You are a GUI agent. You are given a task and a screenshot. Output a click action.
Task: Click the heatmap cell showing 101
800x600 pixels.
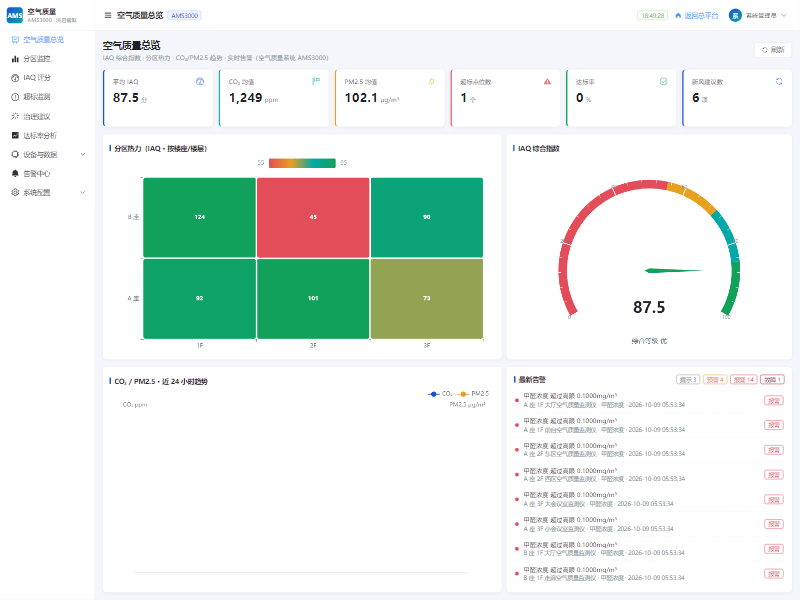click(x=313, y=298)
